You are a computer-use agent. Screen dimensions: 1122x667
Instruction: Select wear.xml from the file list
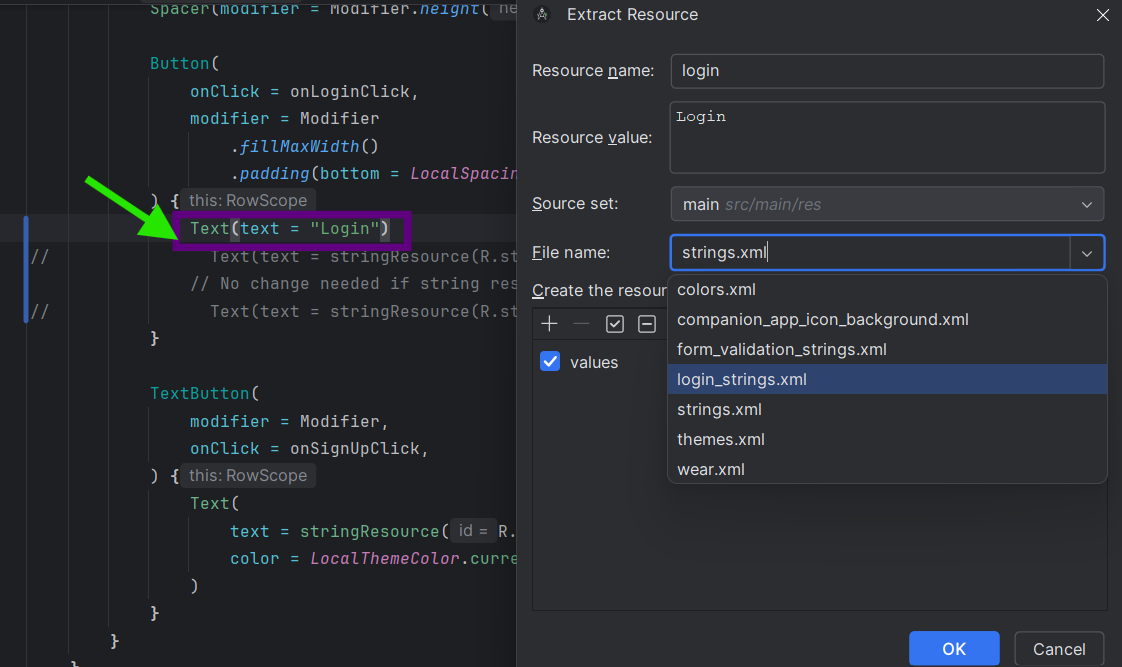click(x=887, y=469)
